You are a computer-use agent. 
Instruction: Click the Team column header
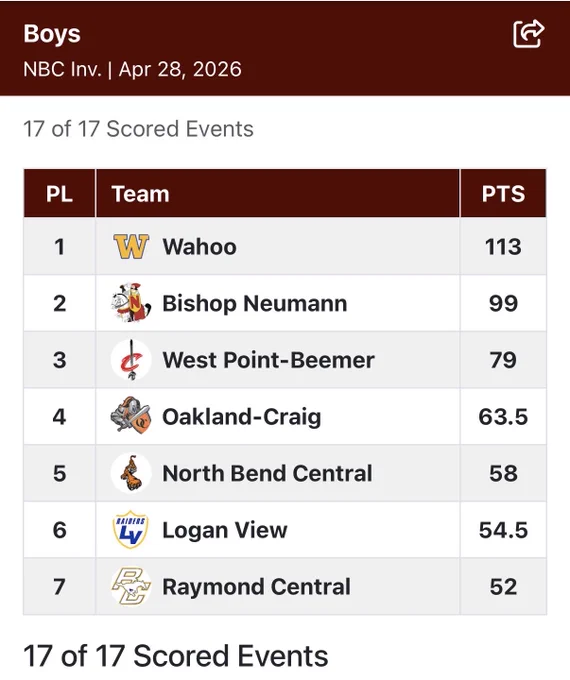[140, 193]
